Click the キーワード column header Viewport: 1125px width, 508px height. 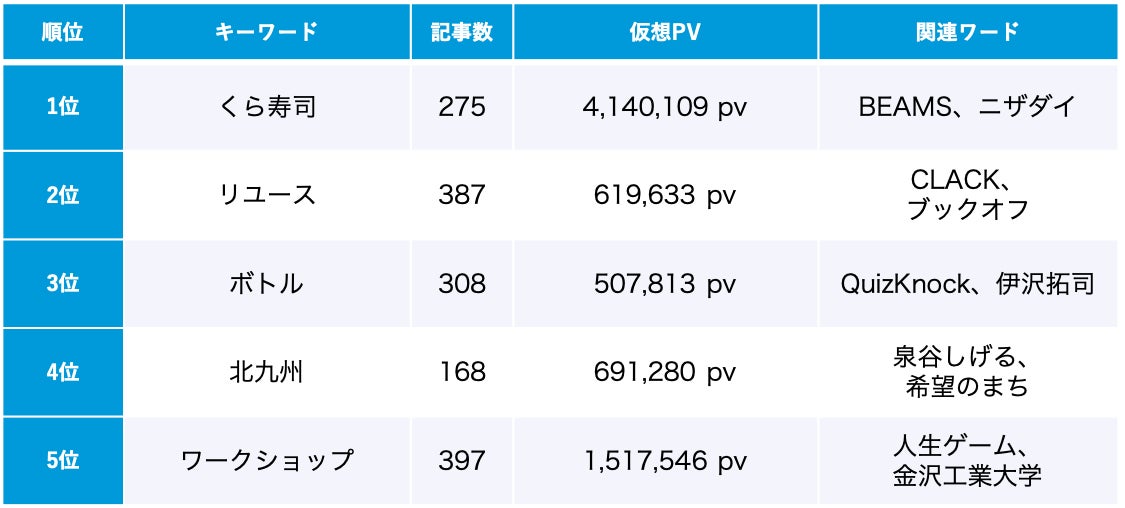click(x=267, y=31)
